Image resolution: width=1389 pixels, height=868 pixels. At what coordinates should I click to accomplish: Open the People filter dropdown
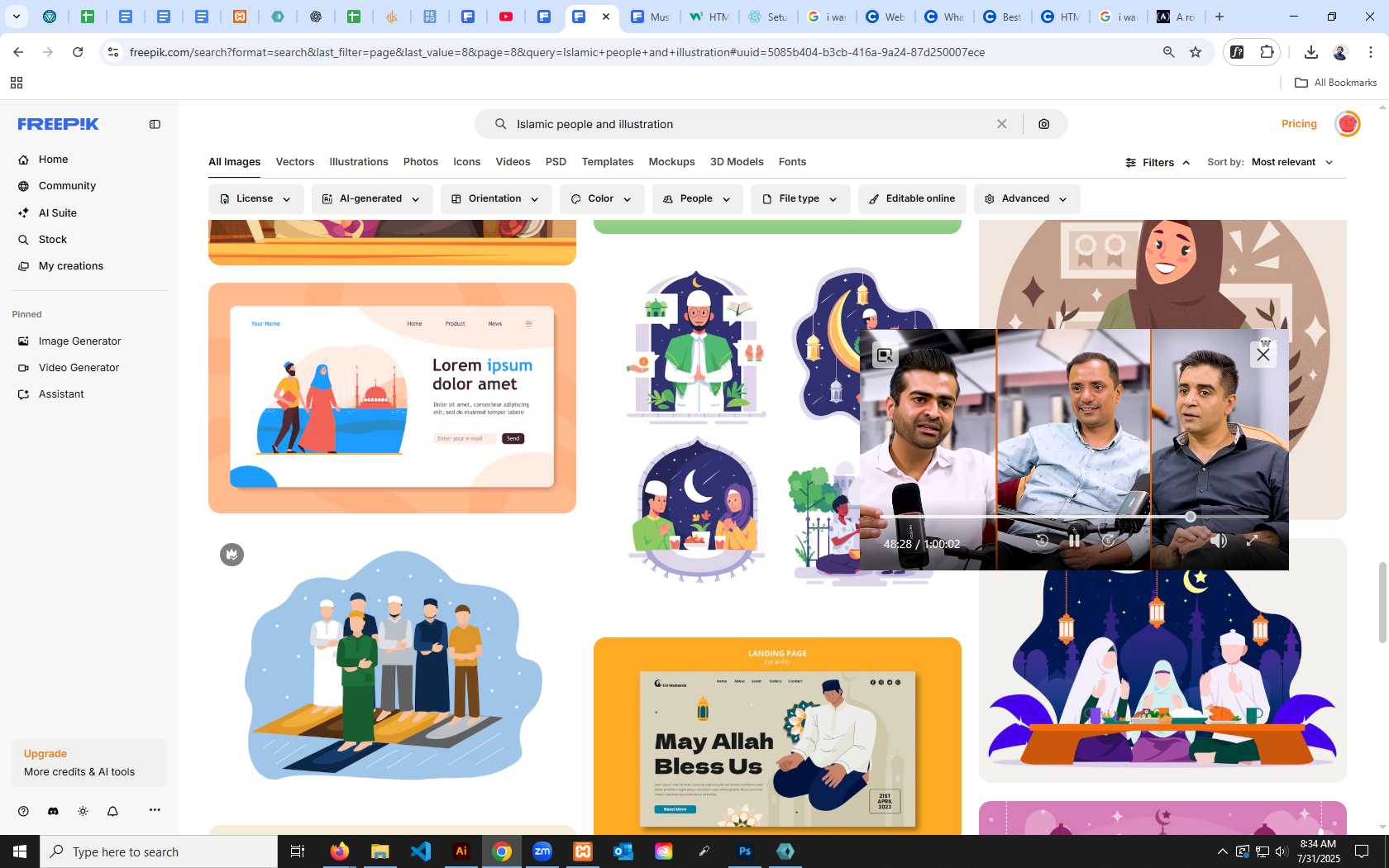point(697,199)
